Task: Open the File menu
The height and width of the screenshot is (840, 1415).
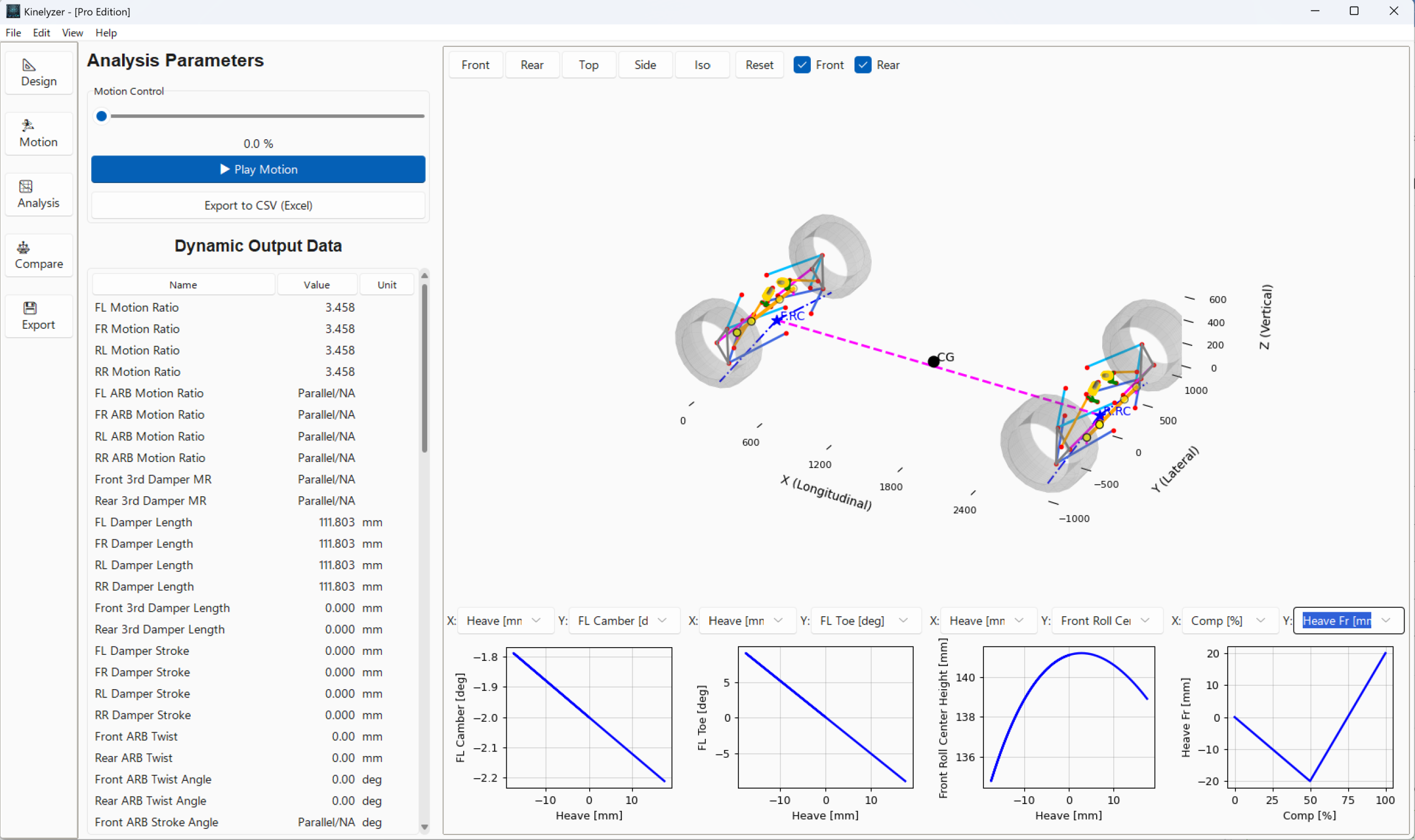Action: pos(13,33)
